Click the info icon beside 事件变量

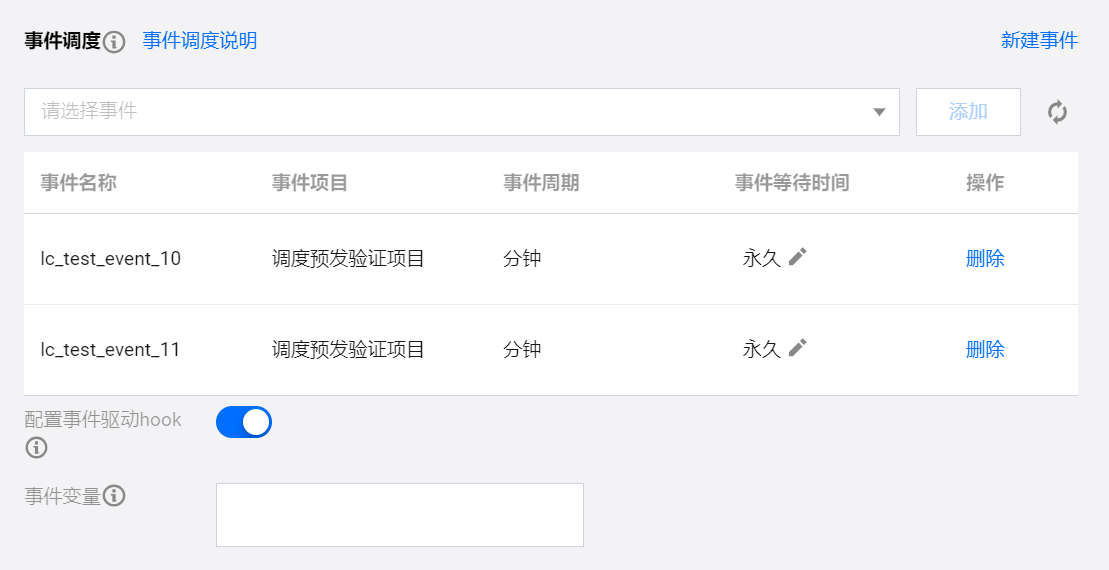pyautogui.click(x=115, y=496)
